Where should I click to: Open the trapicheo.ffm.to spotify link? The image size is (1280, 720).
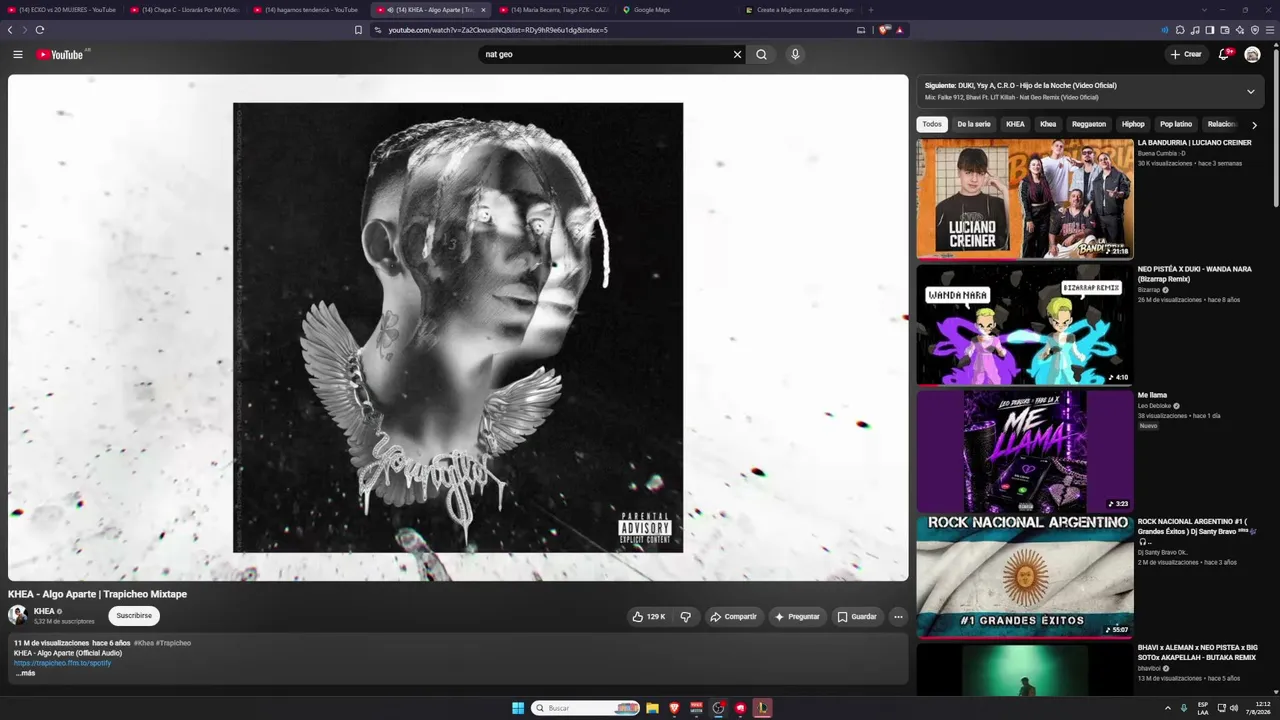point(62,663)
